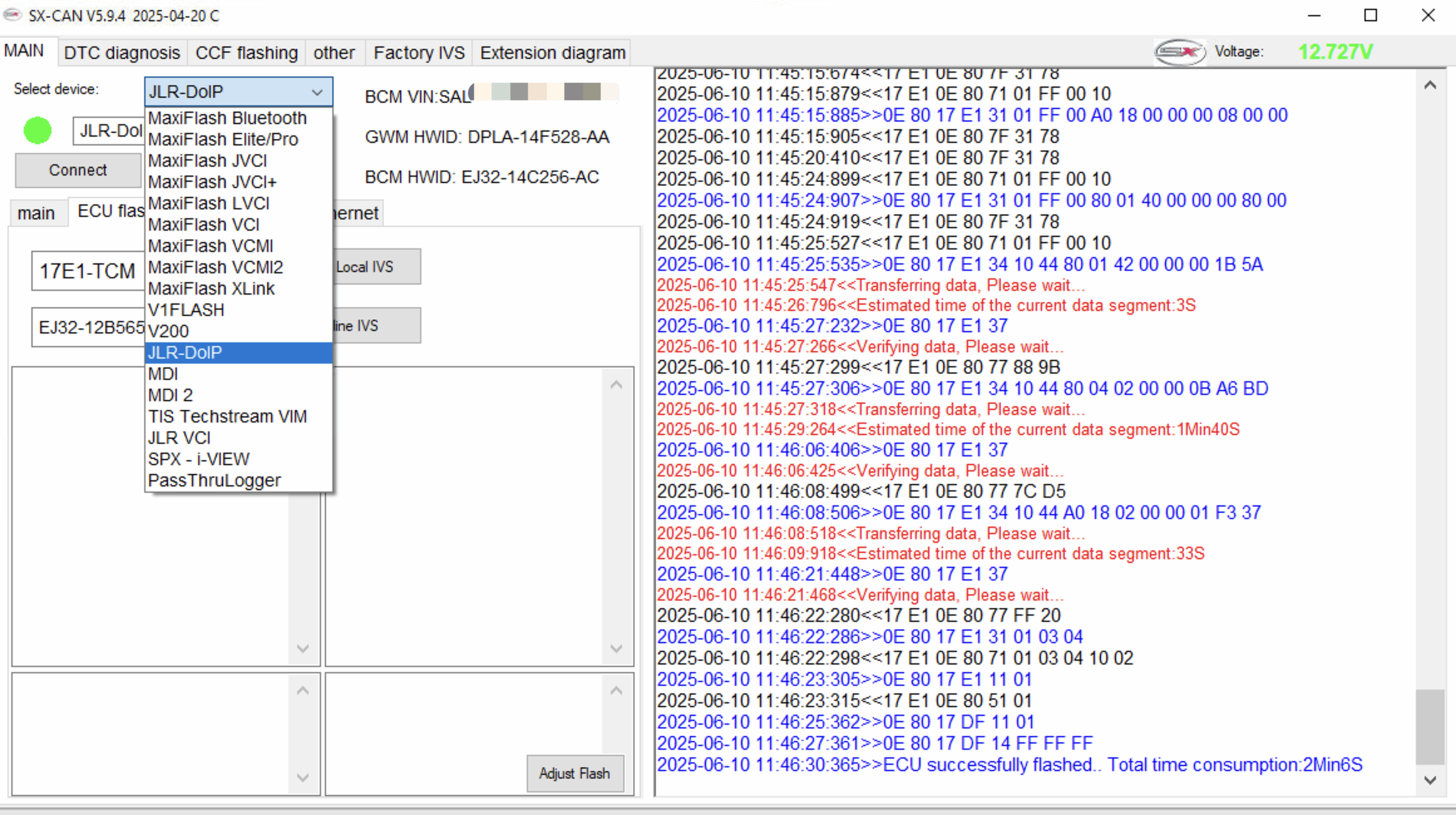Select the lowercase main sub-tab

[x=36, y=213]
